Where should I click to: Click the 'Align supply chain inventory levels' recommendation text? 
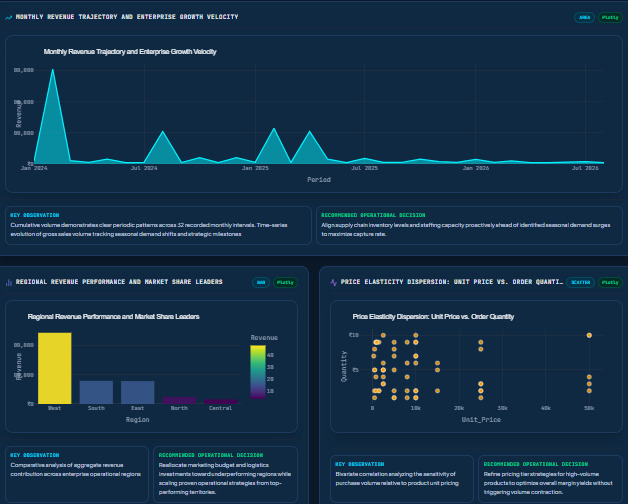coord(466,230)
